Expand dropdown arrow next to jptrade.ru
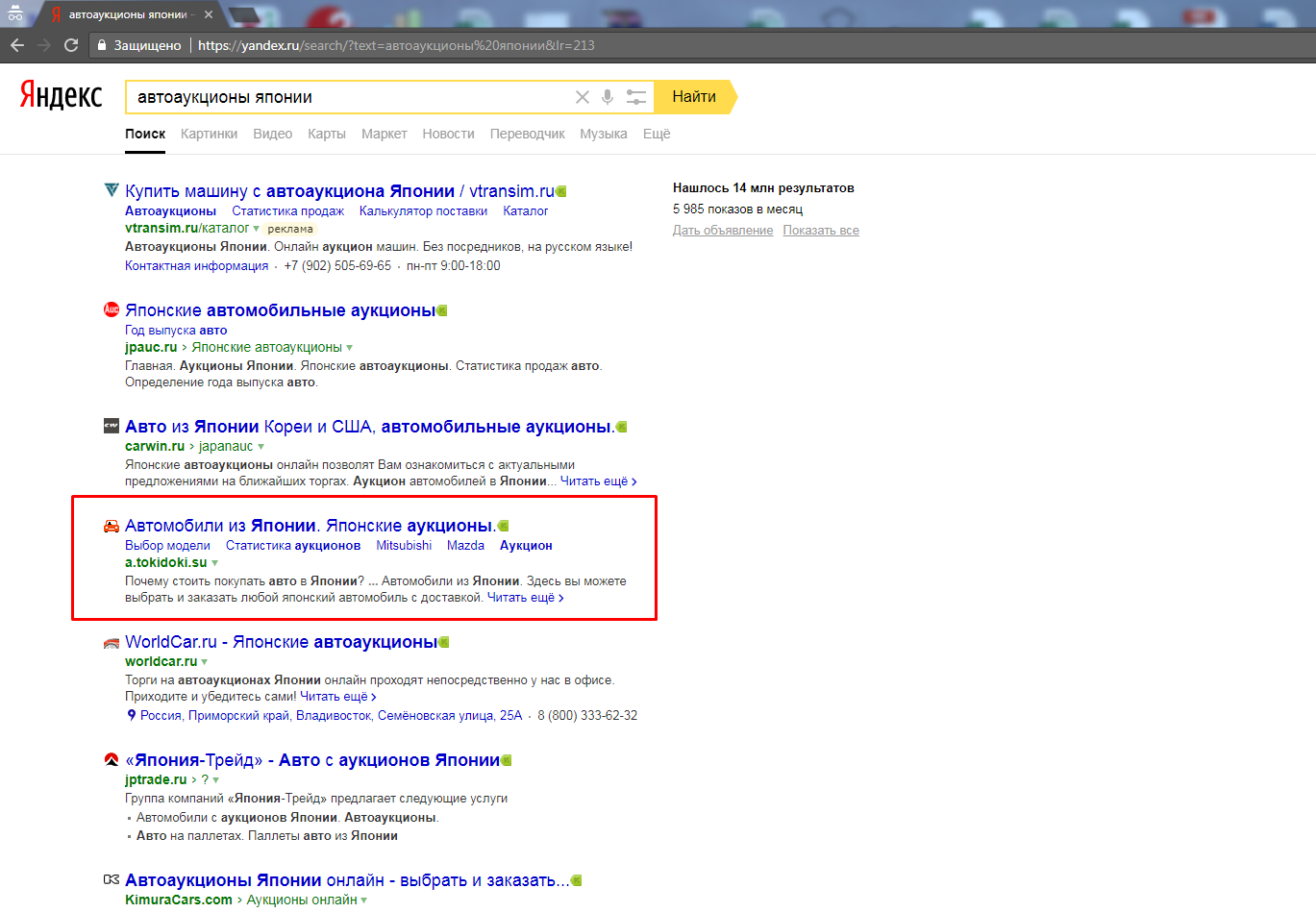Viewport: 1316px width, 913px height. point(216,780)
